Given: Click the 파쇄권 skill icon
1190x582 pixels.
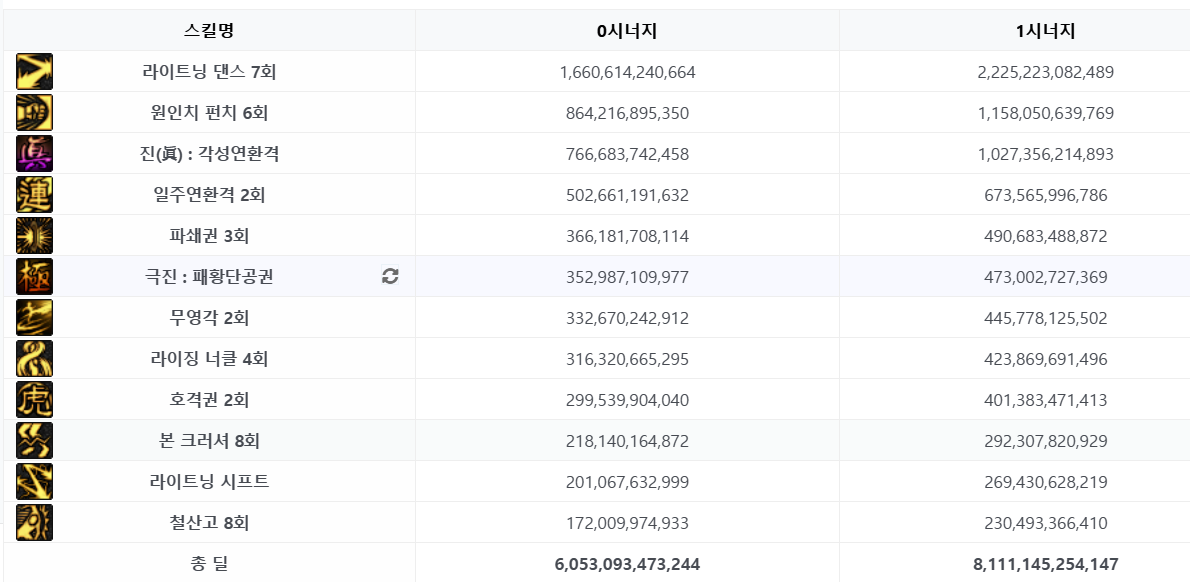Looking at the screenshot, I should (x=34, y=236).
